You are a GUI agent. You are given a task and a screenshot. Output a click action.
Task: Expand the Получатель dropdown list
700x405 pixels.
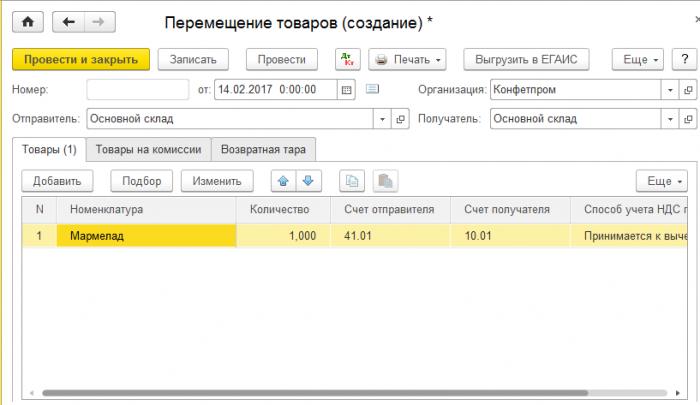(x=670, y=119)
